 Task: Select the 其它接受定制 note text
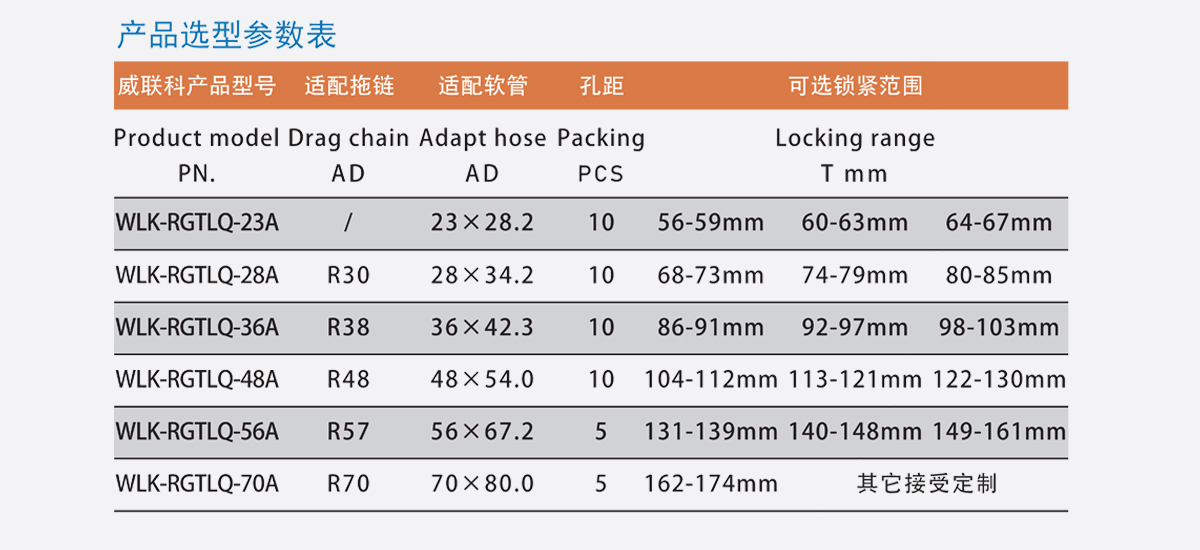[x=927, y=484]
